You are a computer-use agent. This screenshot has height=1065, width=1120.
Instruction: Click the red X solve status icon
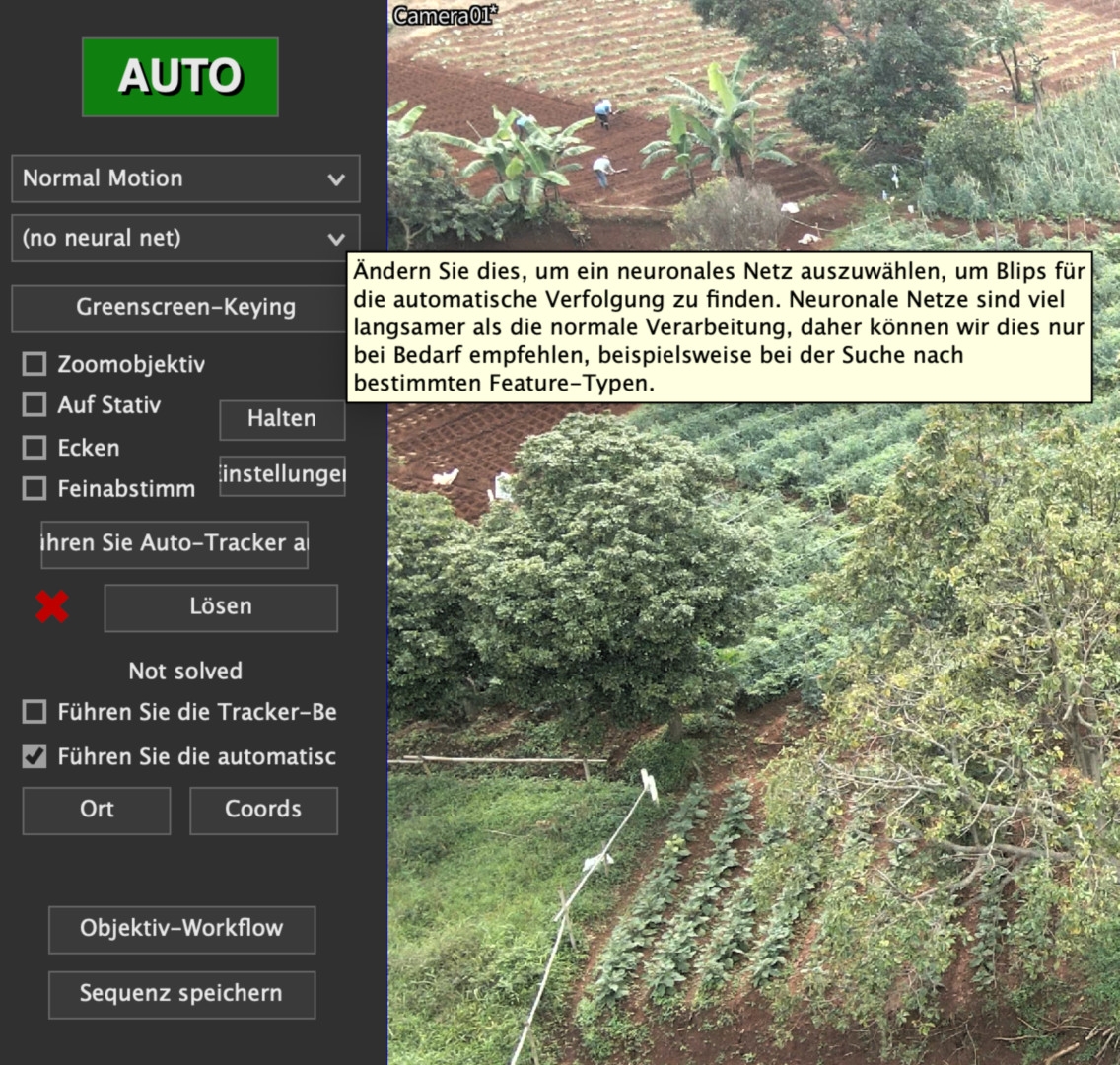tap(52, 606)
